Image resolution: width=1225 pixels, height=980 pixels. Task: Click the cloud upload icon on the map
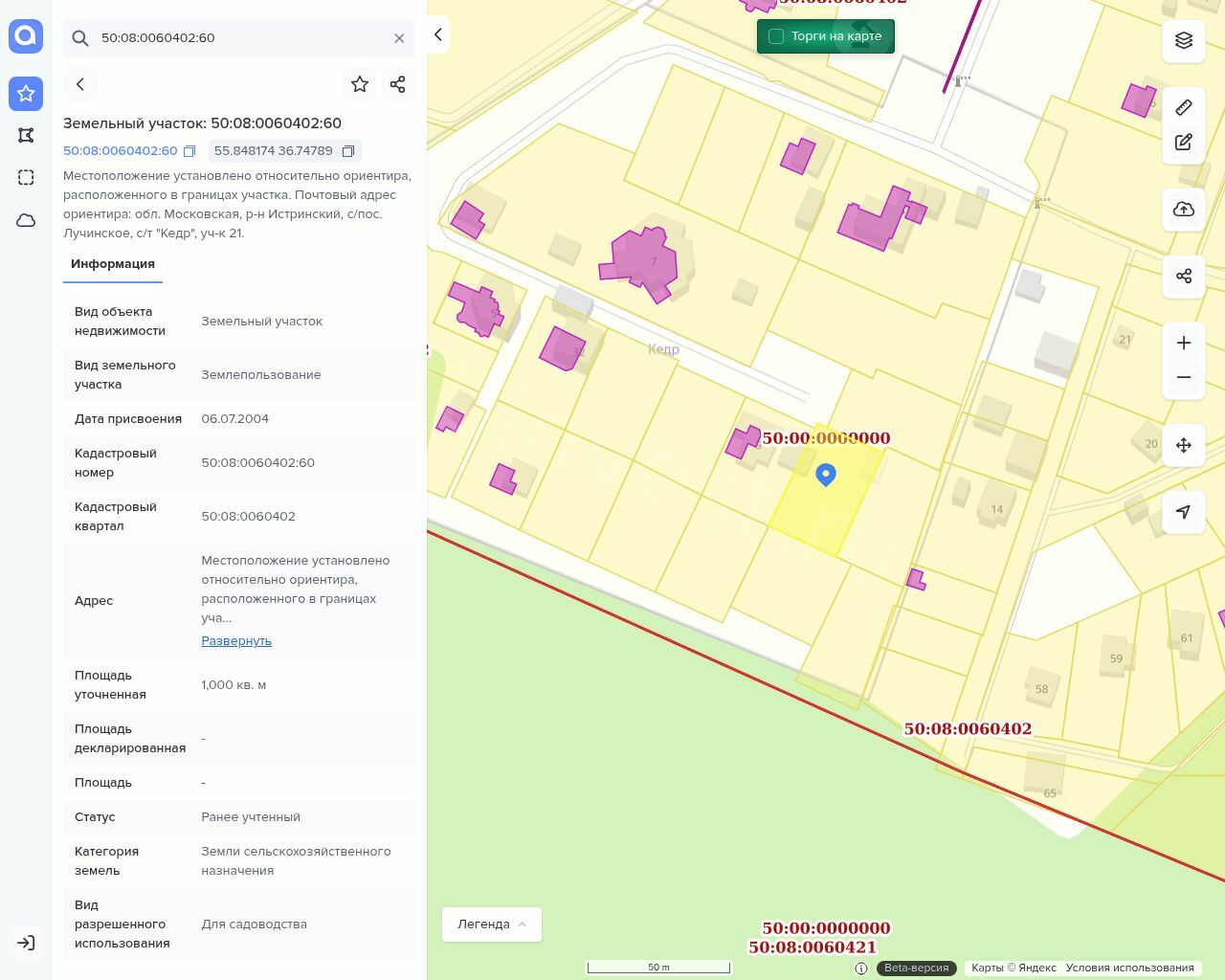click(1184, 210)
